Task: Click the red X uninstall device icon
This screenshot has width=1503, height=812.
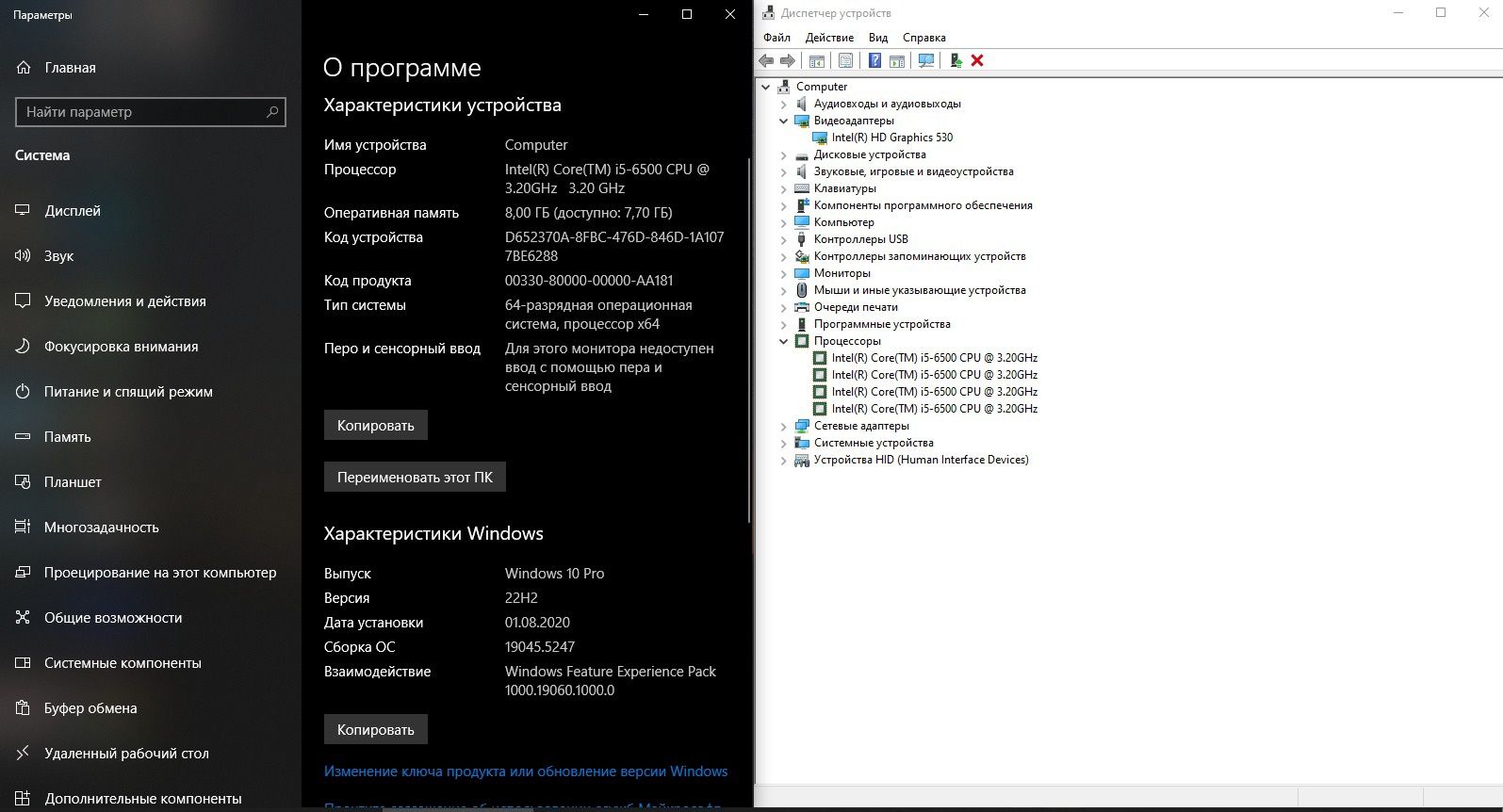Action: coord(977,60)
